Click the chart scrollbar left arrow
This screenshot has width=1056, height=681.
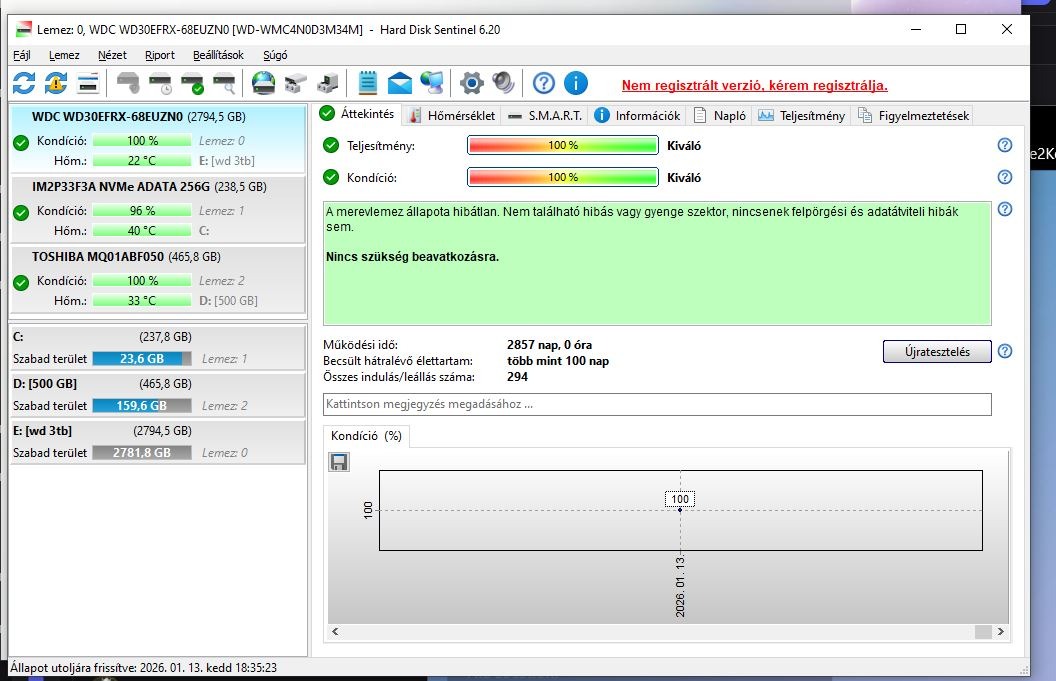335,631
